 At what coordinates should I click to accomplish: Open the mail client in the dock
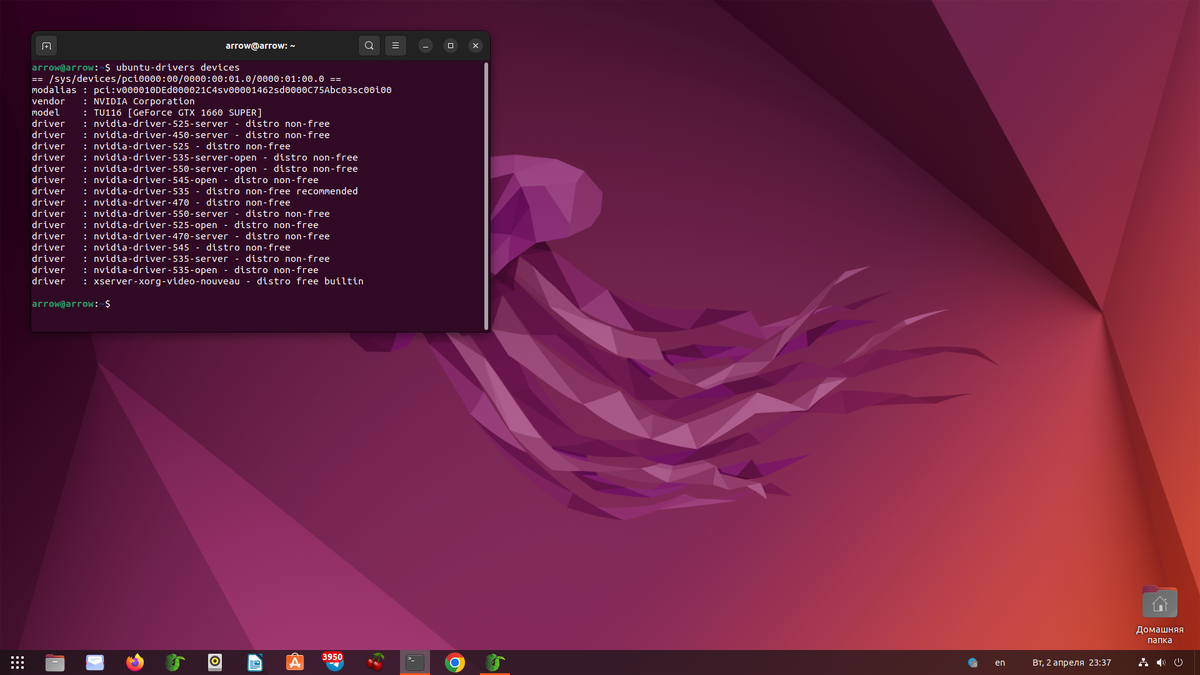coord(95,662)
